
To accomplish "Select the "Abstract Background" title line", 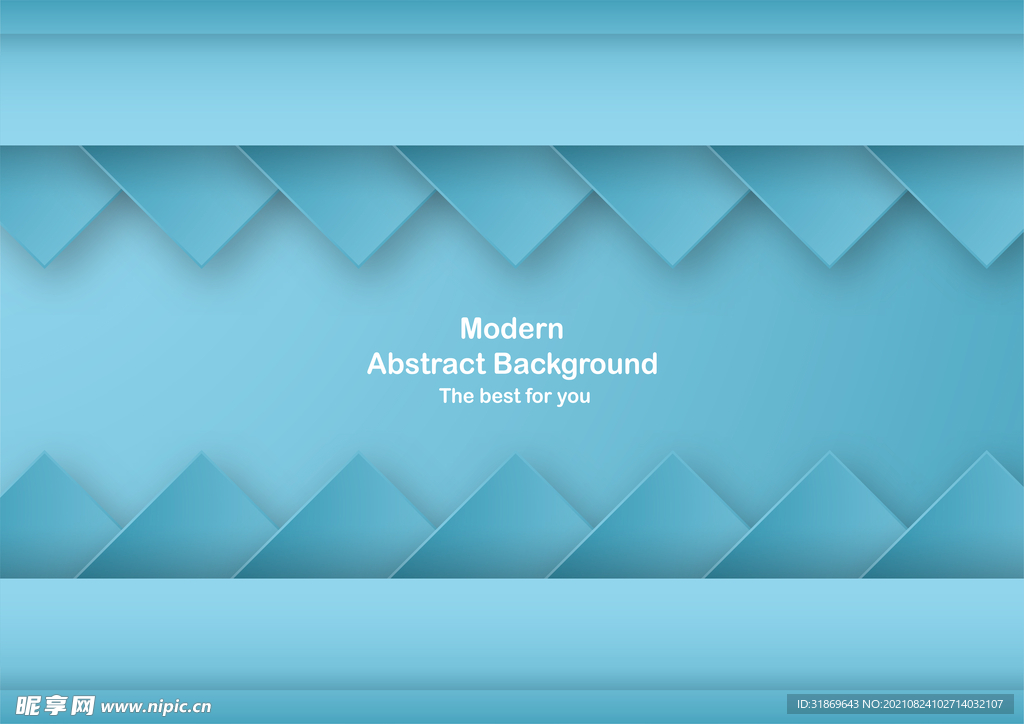I will point(512,364).
